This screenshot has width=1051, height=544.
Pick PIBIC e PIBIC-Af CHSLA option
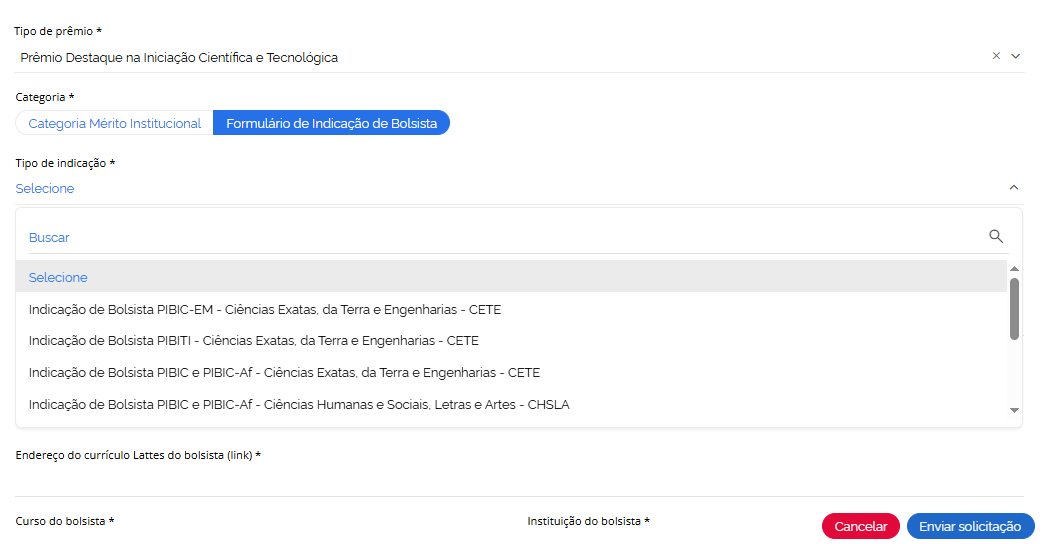299,405
